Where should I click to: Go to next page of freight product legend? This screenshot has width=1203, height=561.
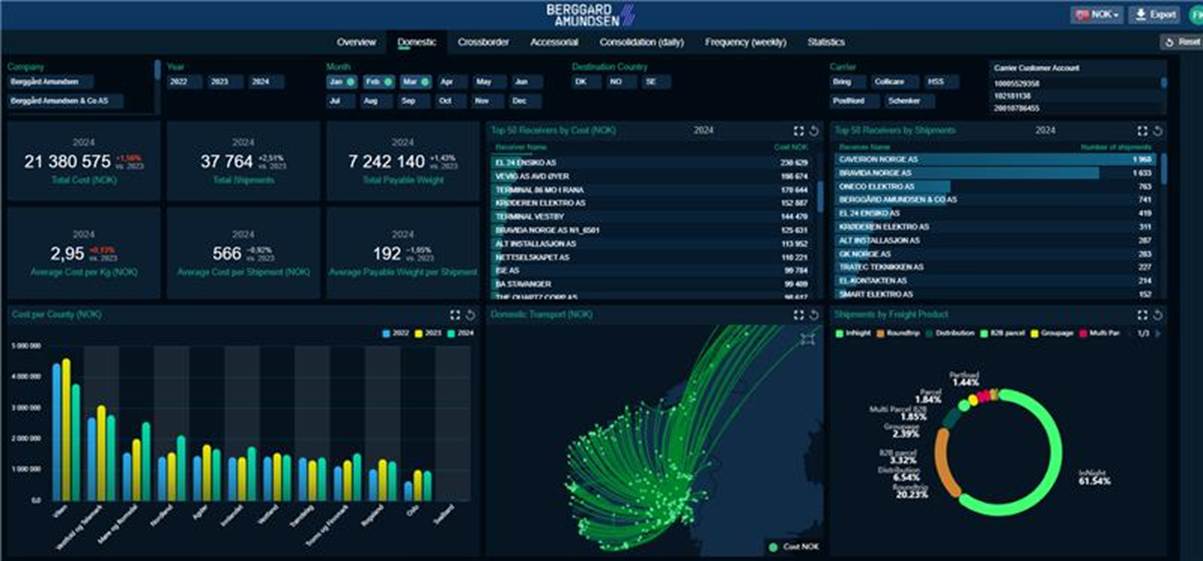point(1159,333)
